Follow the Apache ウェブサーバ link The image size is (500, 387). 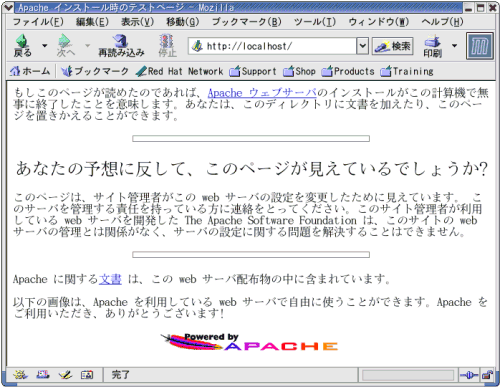pyautogui.click(x=262, y=93)
